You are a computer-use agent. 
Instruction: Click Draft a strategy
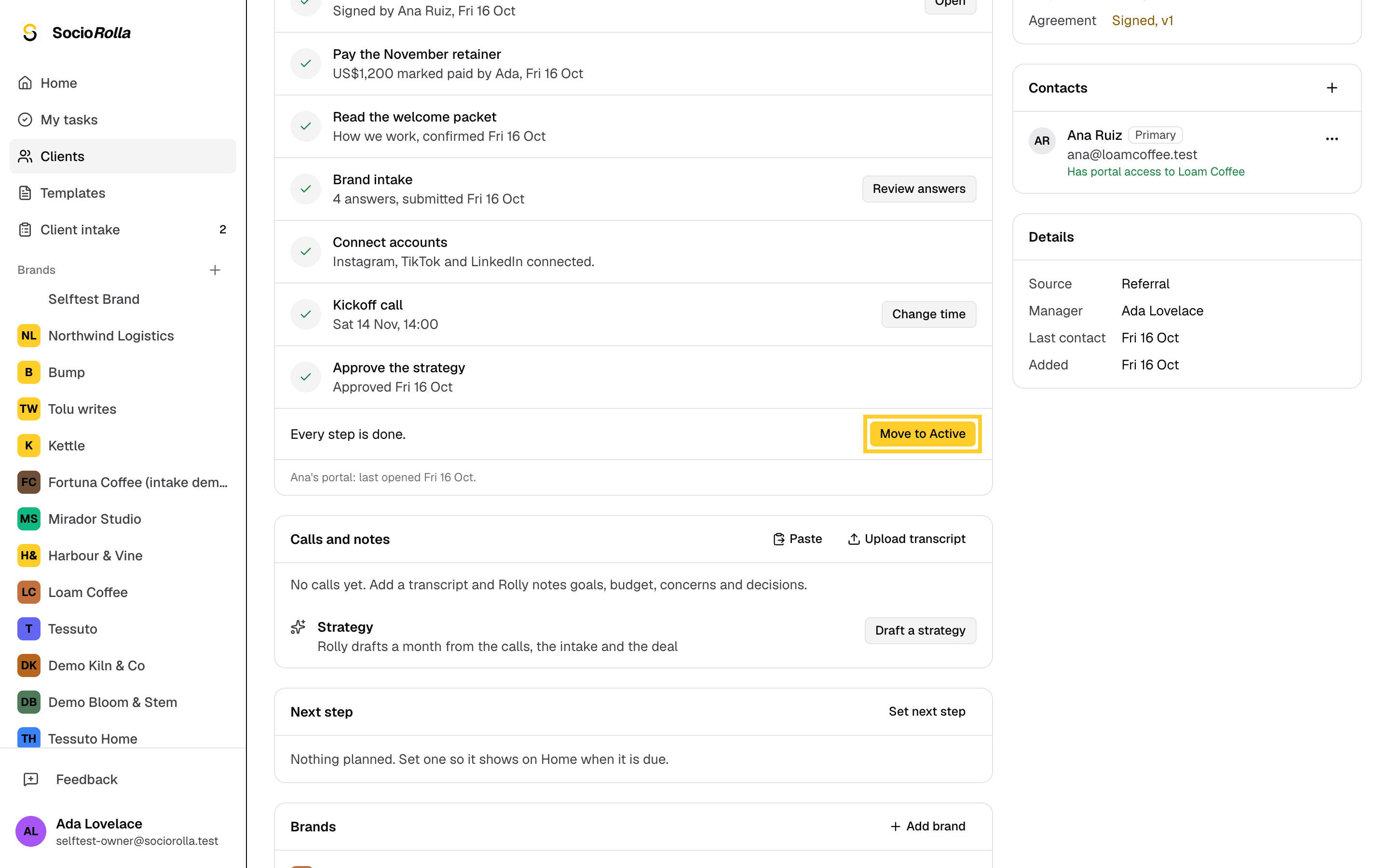(x=920, y=630)
